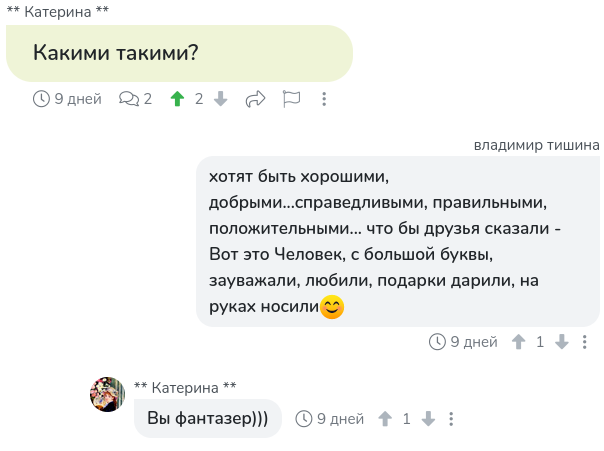Image resolution: width=604 pixels, height=451 pixels.
Task: Share the "Какими такими?" comment via arrow icon
Action: [x=255, y=99]
